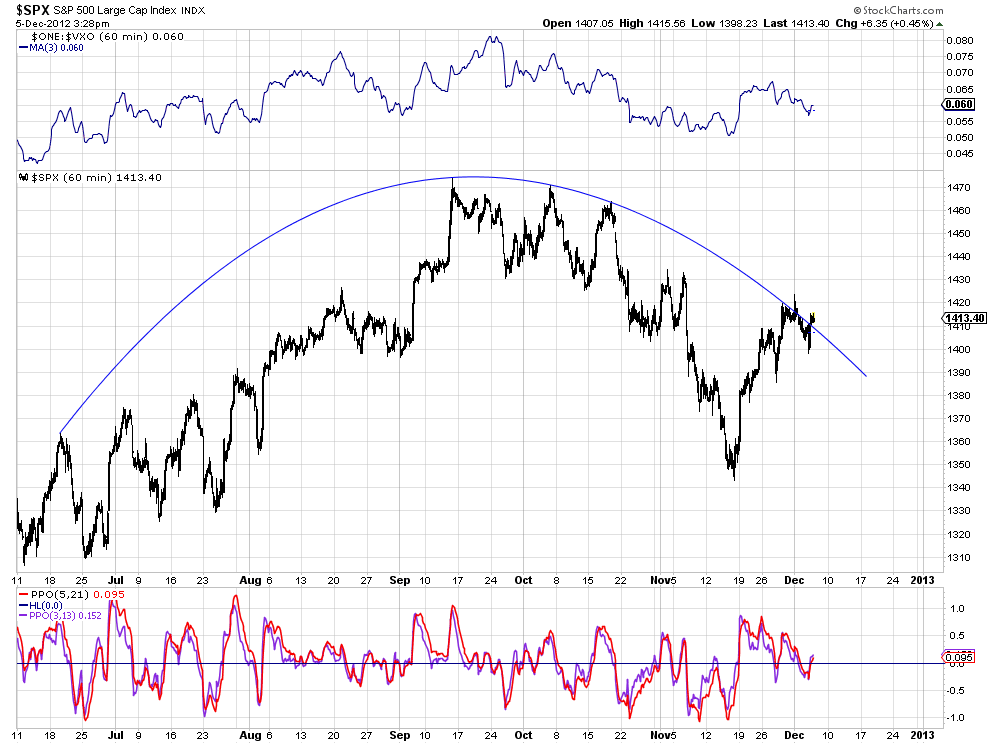Click the '$SPX (60 min) 1413.40' panel label

click(97, 177)
